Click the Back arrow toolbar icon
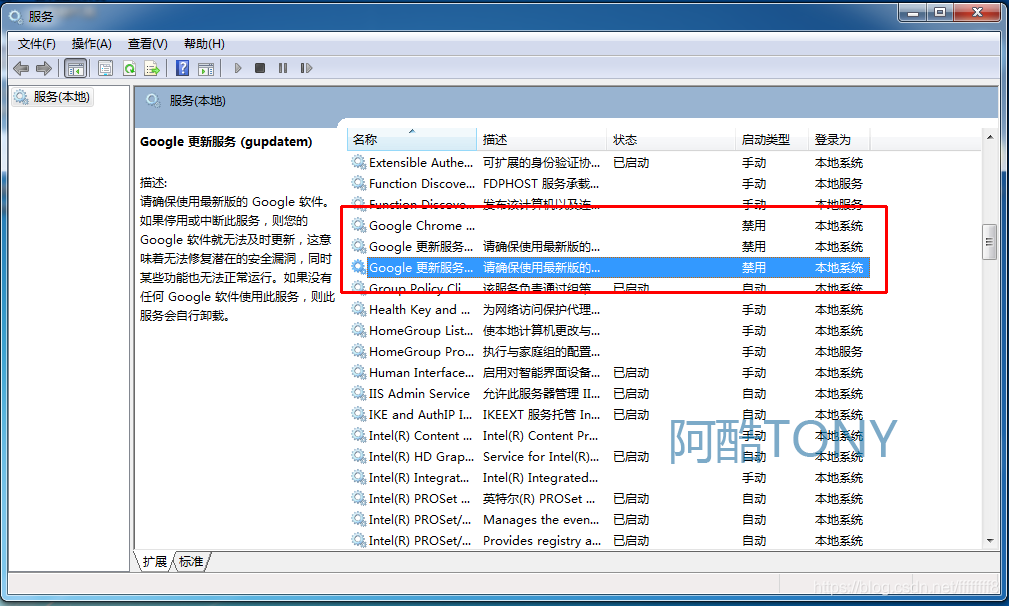Image resolution: width=1009 pixels, height=606 pixels. (x=21, y=68)
